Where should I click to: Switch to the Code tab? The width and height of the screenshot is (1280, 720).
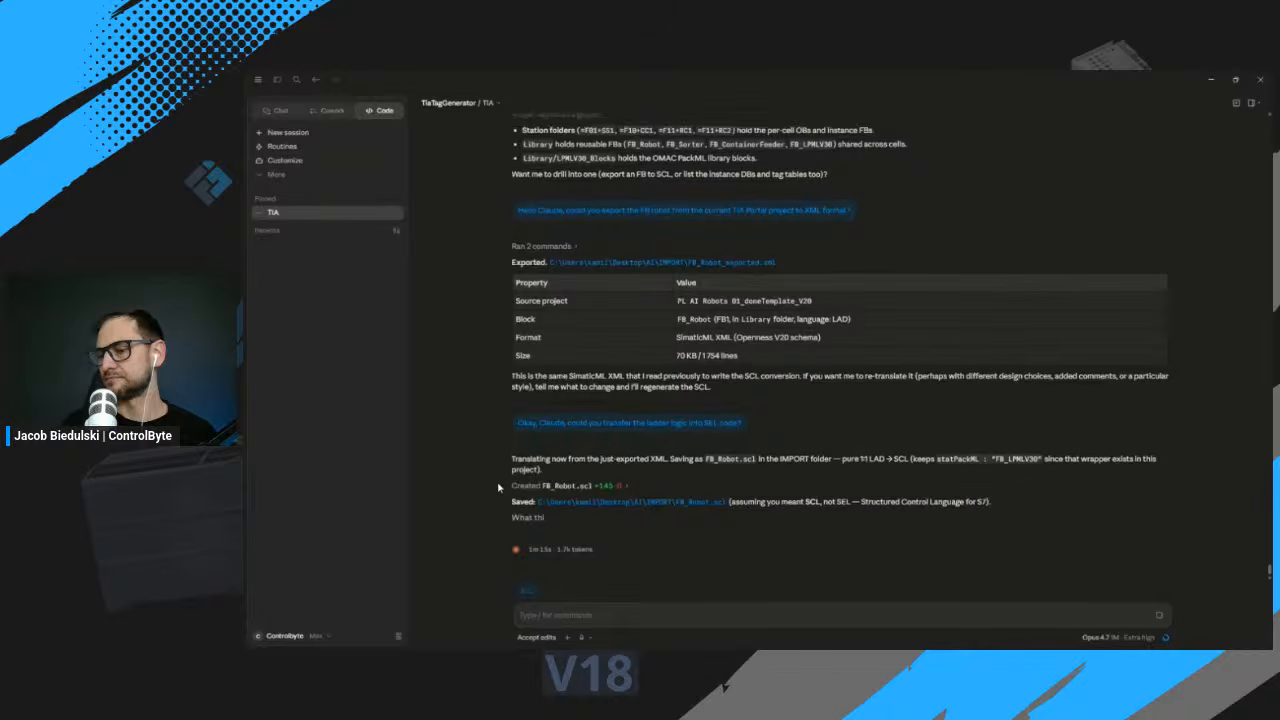[379, 111]
